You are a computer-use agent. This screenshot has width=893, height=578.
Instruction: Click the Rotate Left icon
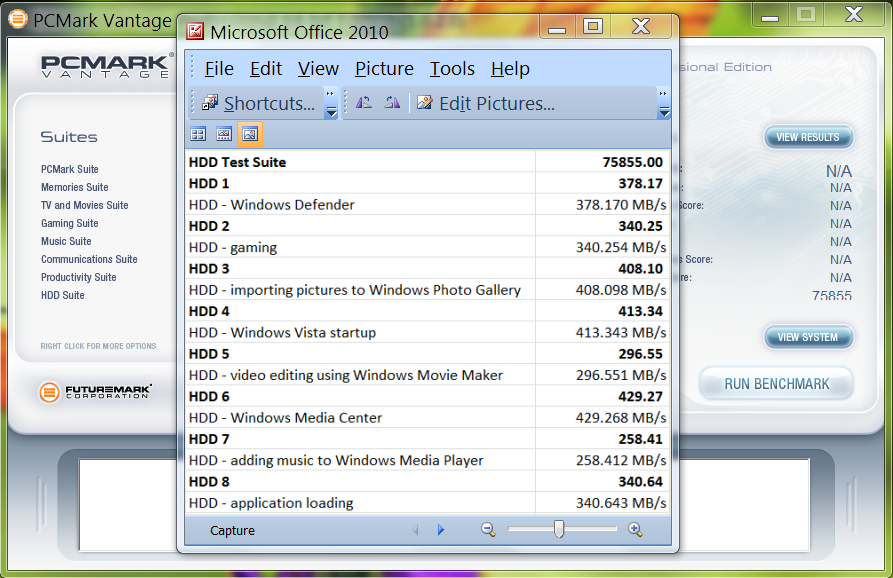[x=365, y=103]
